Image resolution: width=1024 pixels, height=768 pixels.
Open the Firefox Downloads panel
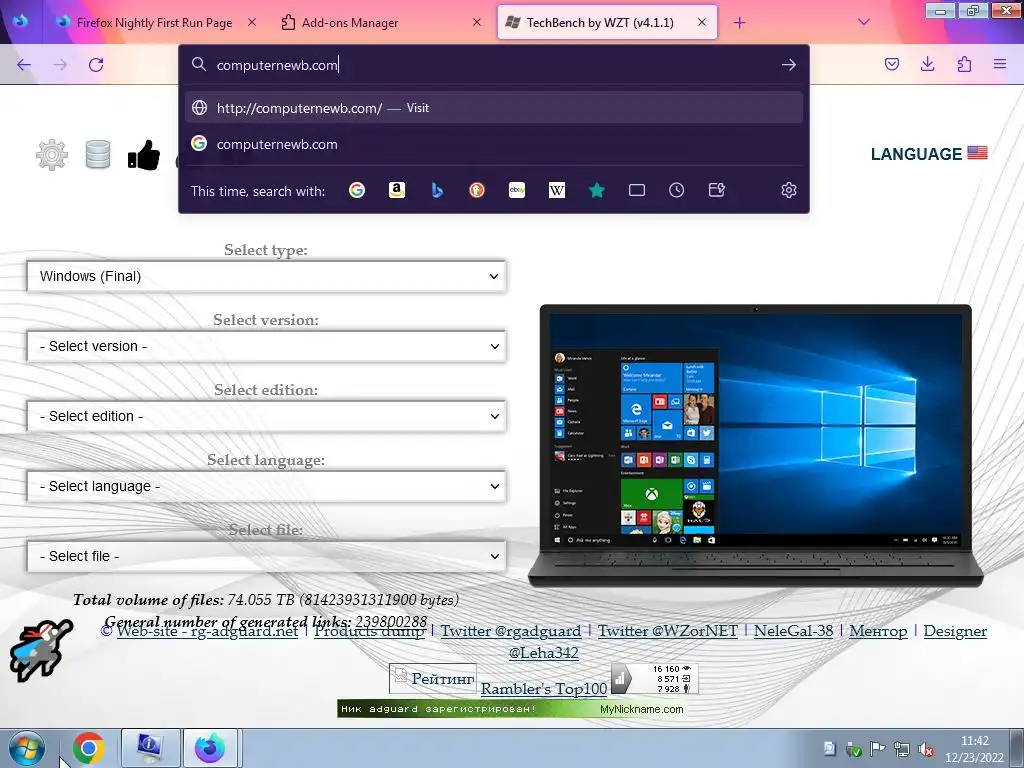pyautogui.click(x=927, y=64)
